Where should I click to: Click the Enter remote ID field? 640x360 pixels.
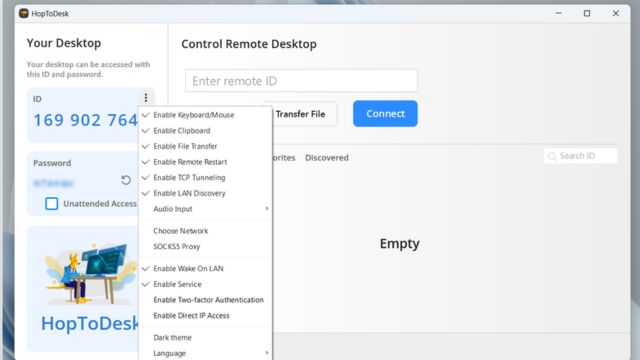301,81
